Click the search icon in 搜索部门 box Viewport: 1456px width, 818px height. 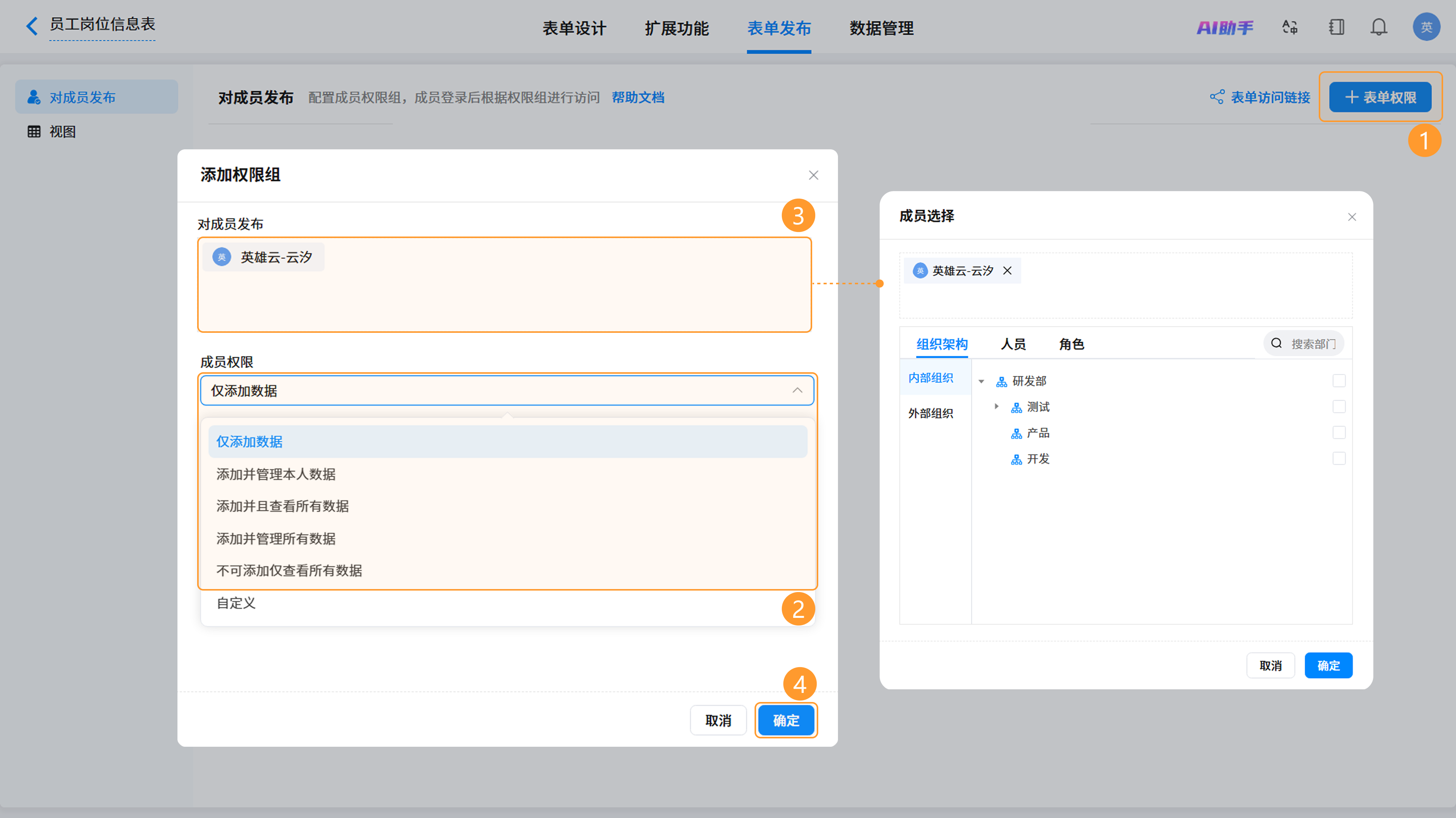pos(1276,343)
